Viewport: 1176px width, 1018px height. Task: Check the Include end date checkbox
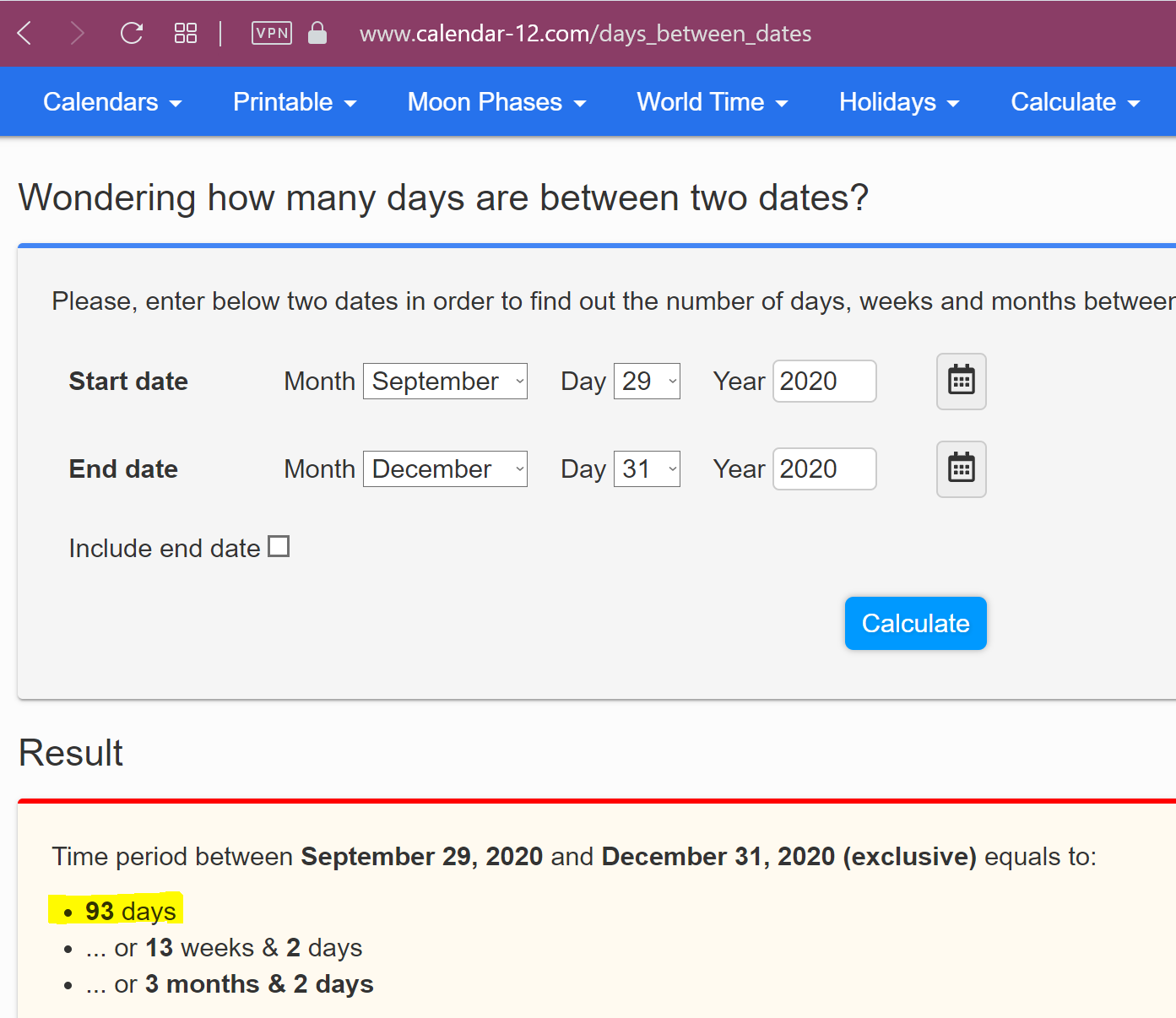[x=279, y=547]
